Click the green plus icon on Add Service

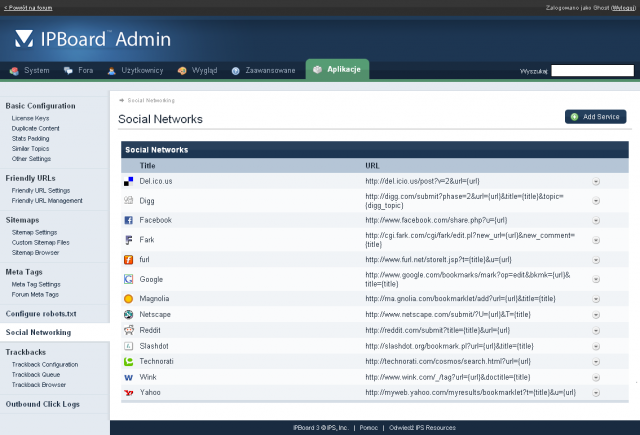574,117
